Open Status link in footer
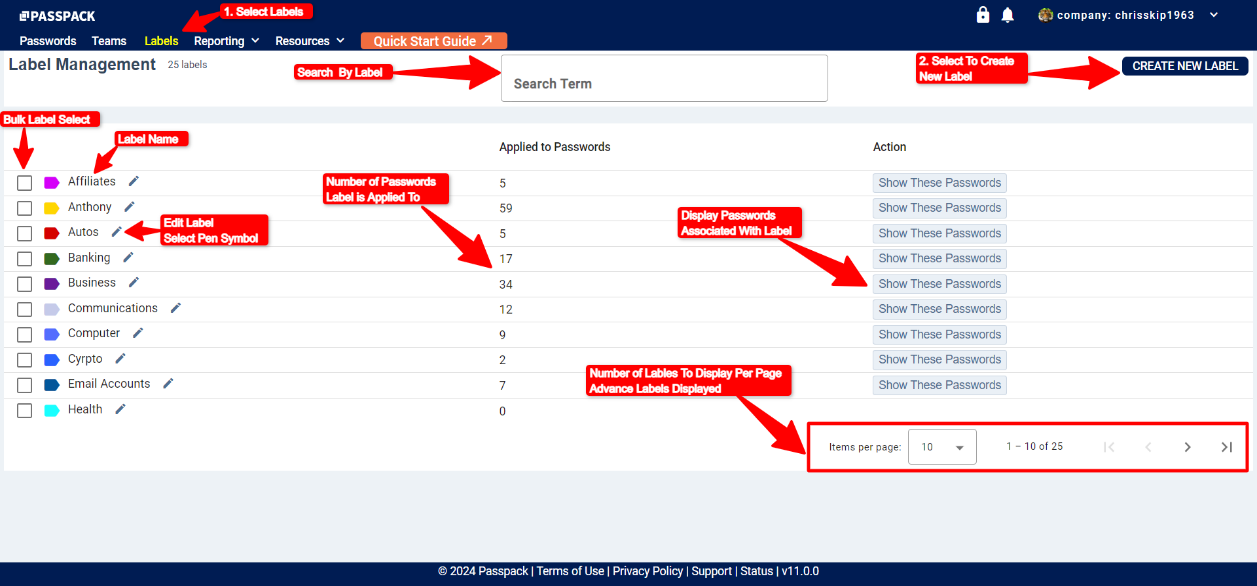The height and width of the screenshot is (586, 1257). [757, 571]
